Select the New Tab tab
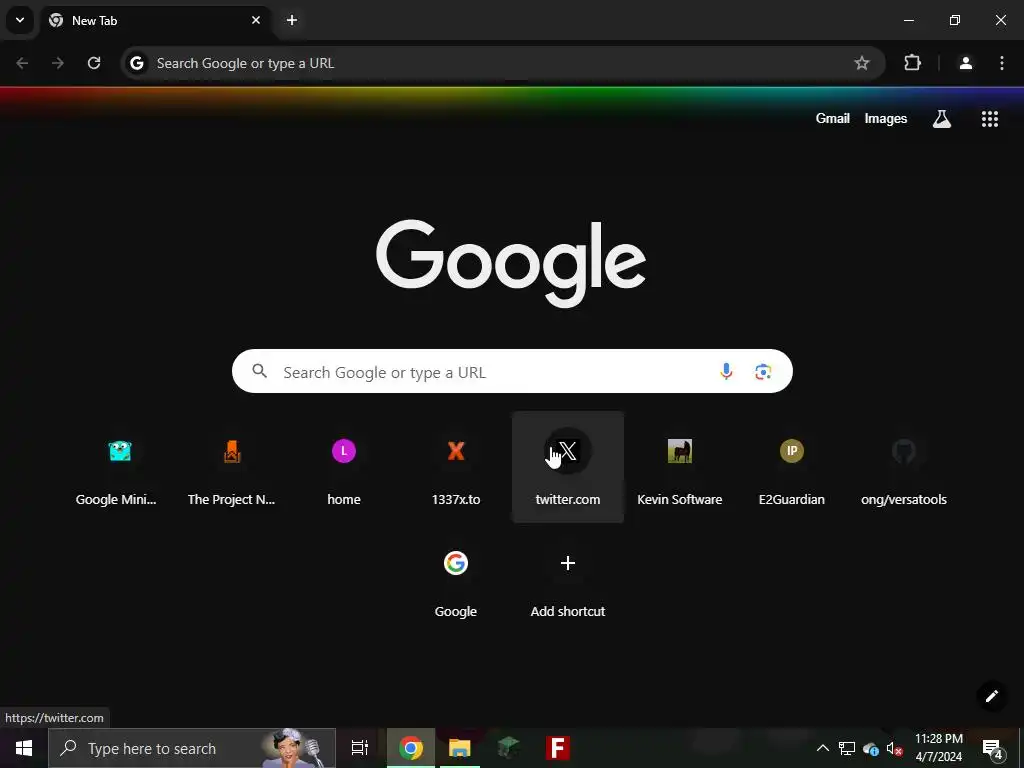This screenshot has height=768, width=1024. tap(155, 20)
